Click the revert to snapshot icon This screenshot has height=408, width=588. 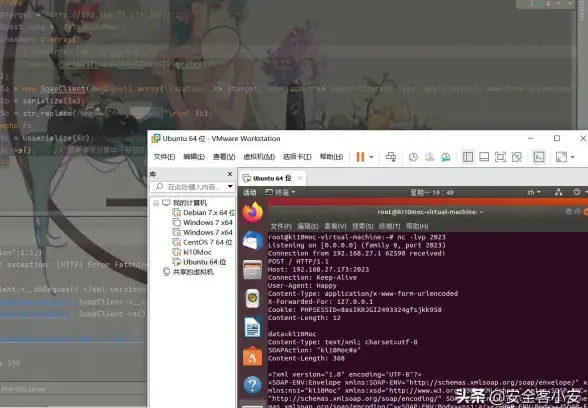429,157
